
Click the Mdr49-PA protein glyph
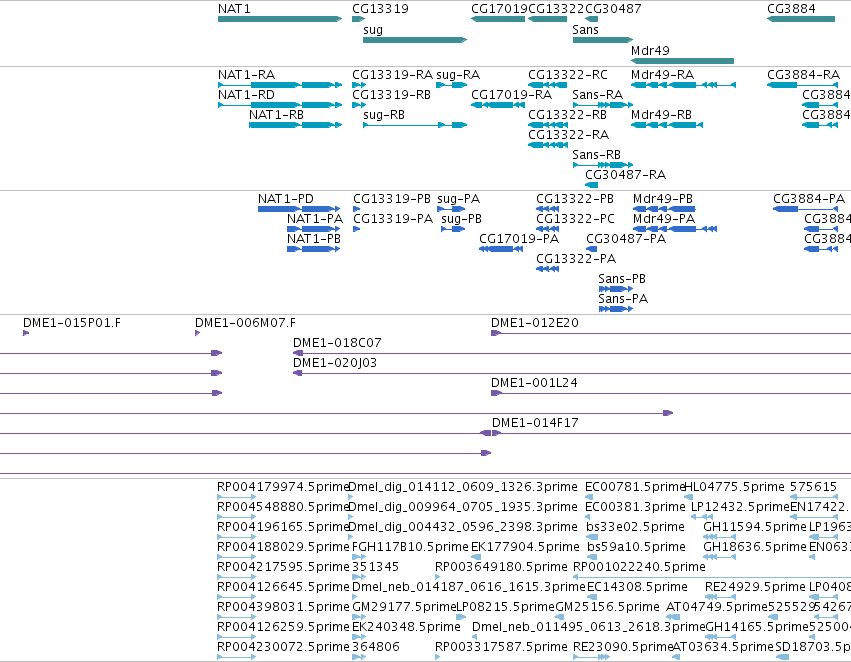click(x=675, y=229)
